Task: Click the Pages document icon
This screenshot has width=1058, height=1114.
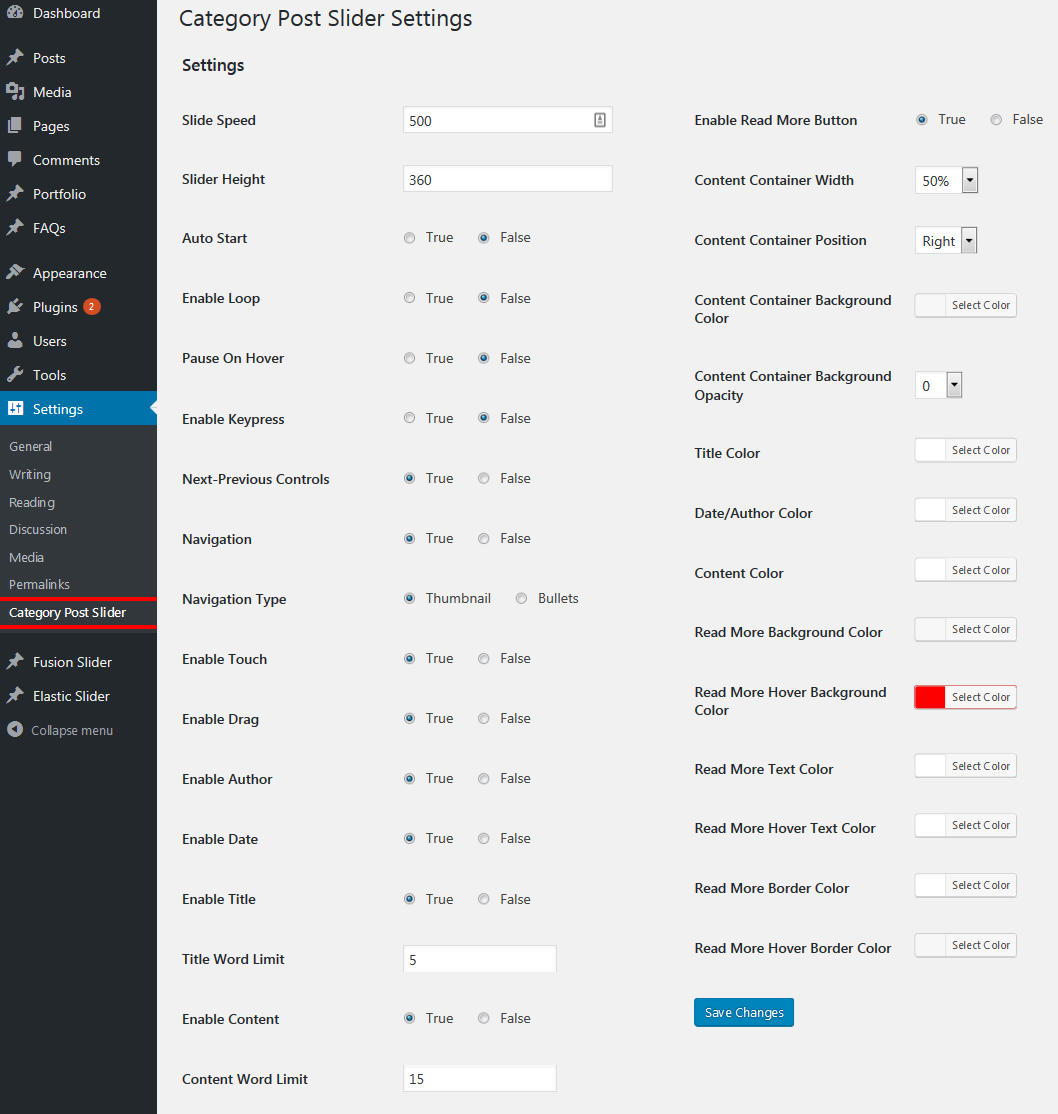Action: 15,126
